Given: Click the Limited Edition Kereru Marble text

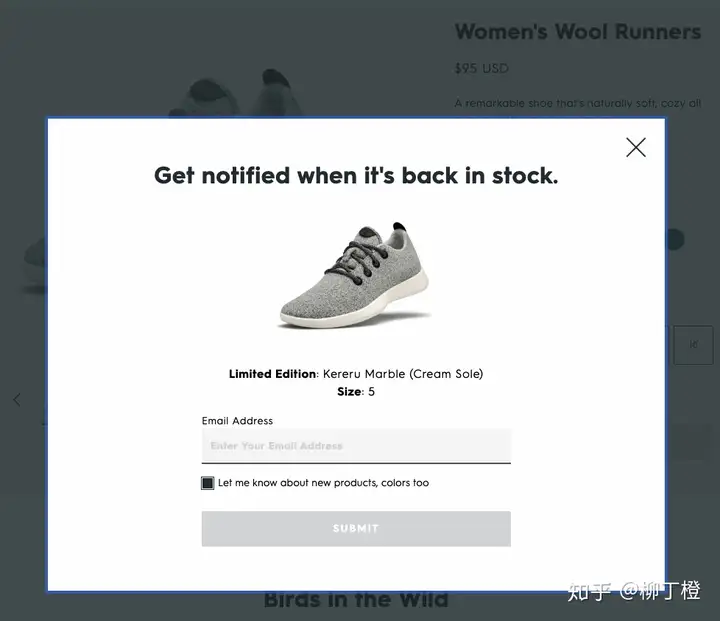Looking at the screenshot, I should pyautogui.click(x=356, y=374).
